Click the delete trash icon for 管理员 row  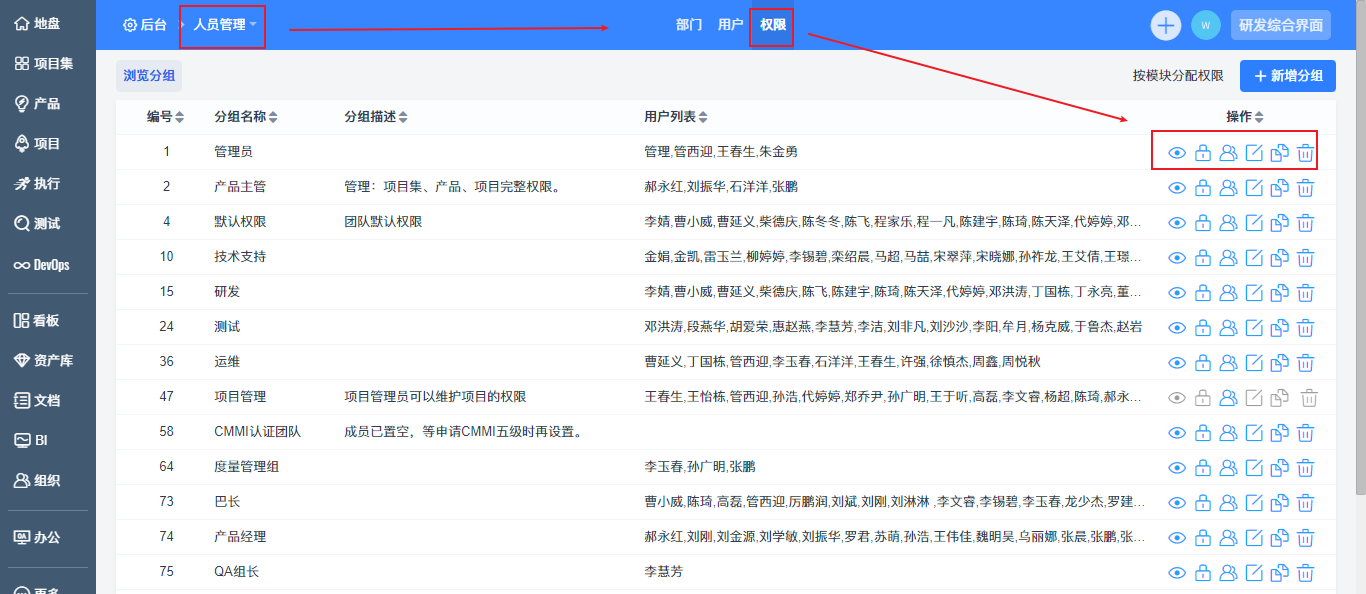coord(1305,153)
